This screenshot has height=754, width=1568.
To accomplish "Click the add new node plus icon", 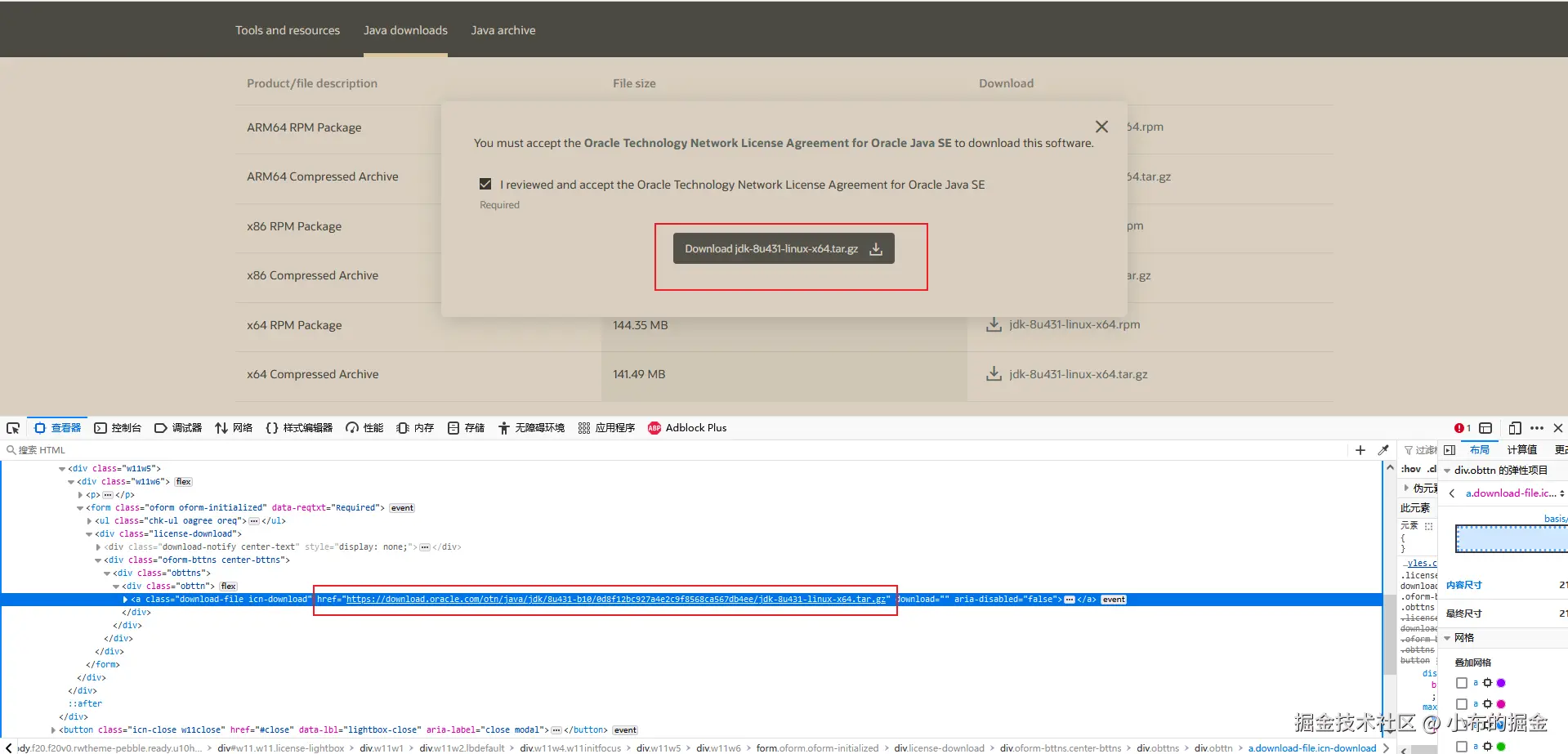I will click(1360, 450).
